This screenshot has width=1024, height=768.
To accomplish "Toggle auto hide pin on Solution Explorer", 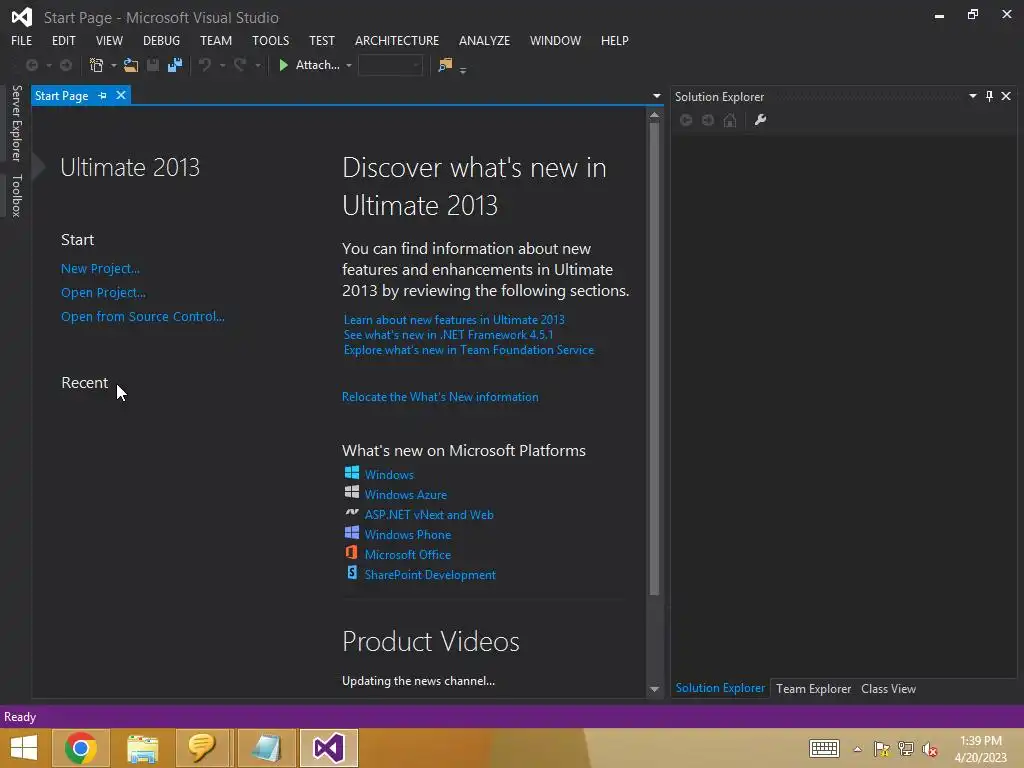I will point(989,97).
